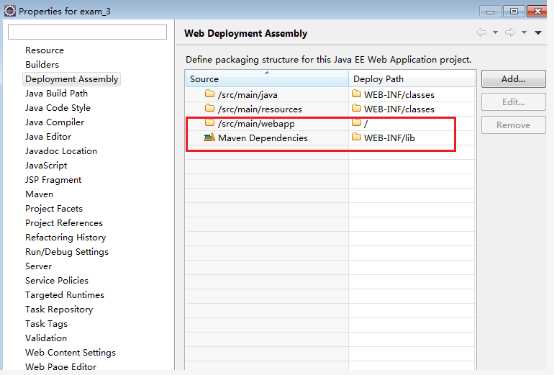Screen dimensions: 554x375
Task: Open Run/Debug Settings page
Action: (67, 252)
